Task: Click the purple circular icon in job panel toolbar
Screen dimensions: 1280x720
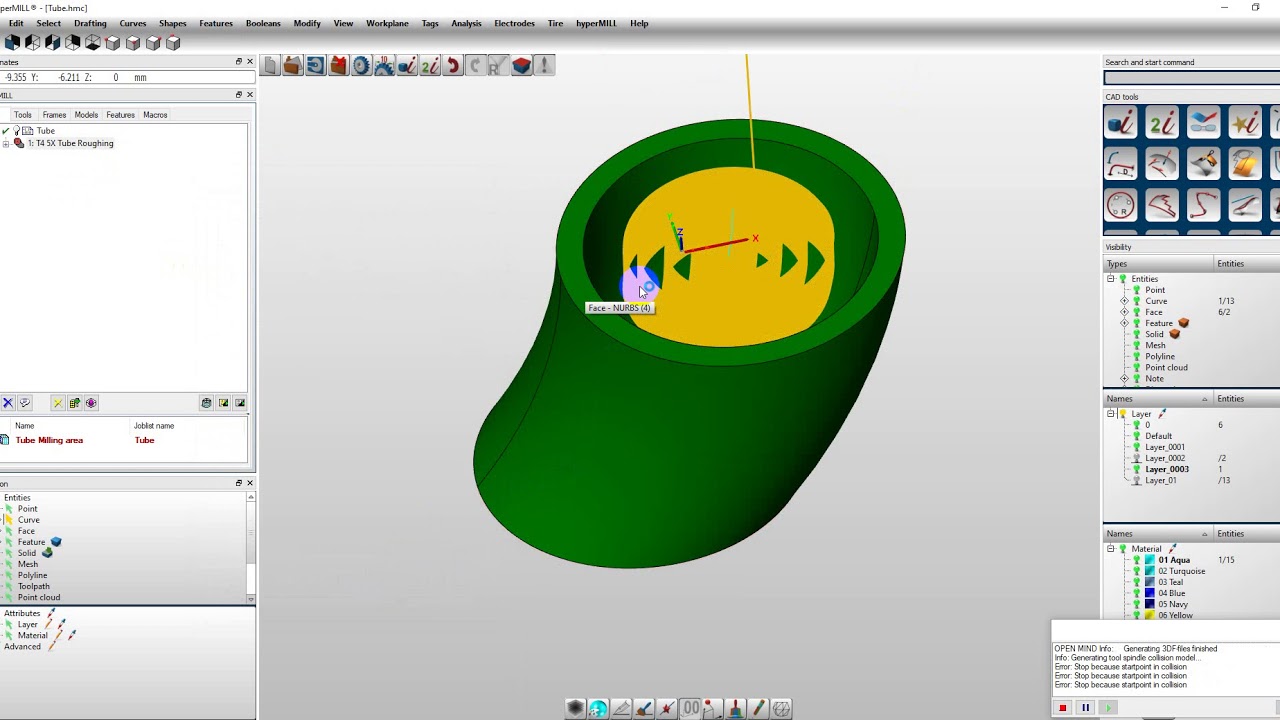Action: click(91, 403)
